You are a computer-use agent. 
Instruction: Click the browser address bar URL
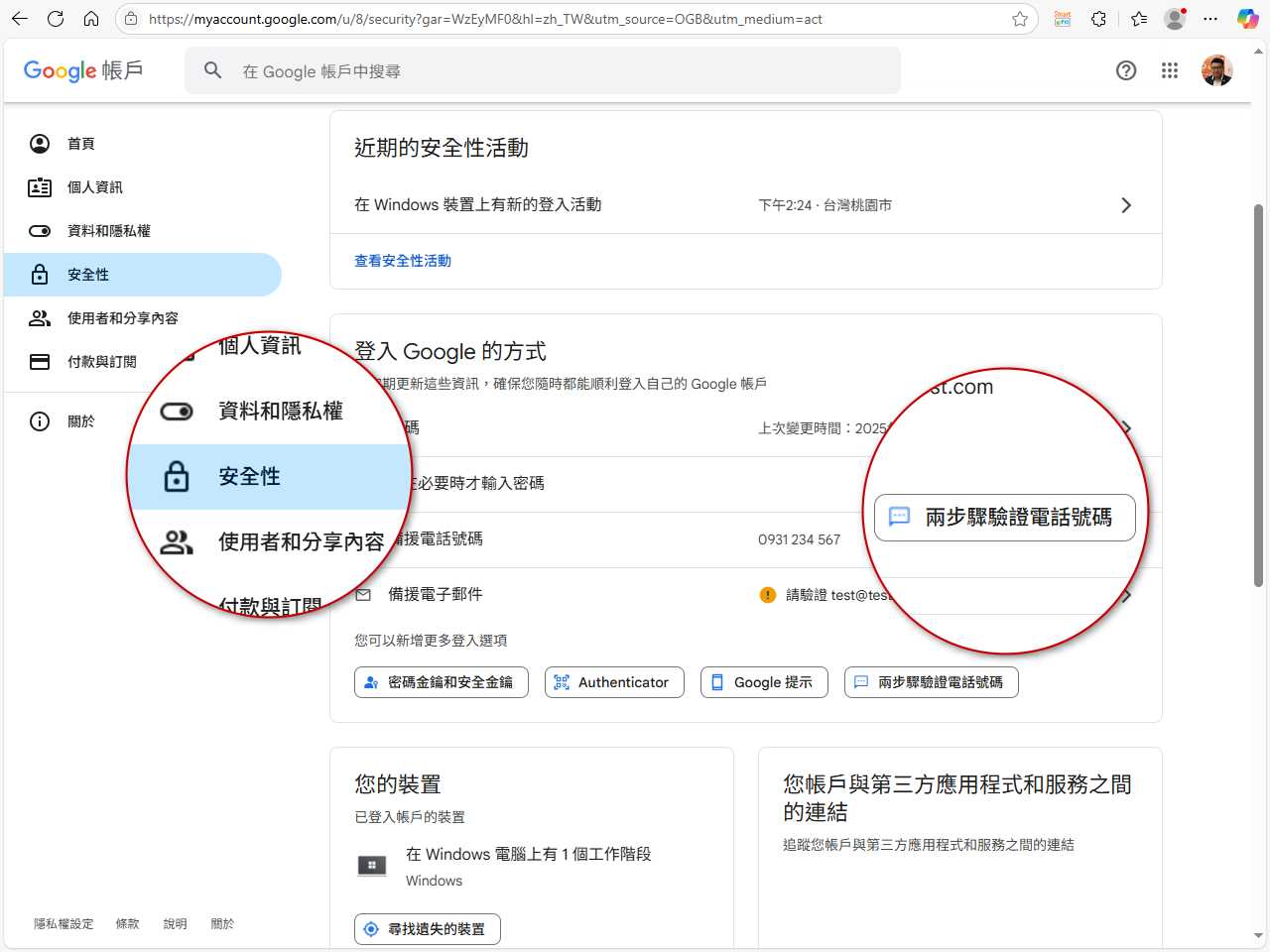point(485,19)
